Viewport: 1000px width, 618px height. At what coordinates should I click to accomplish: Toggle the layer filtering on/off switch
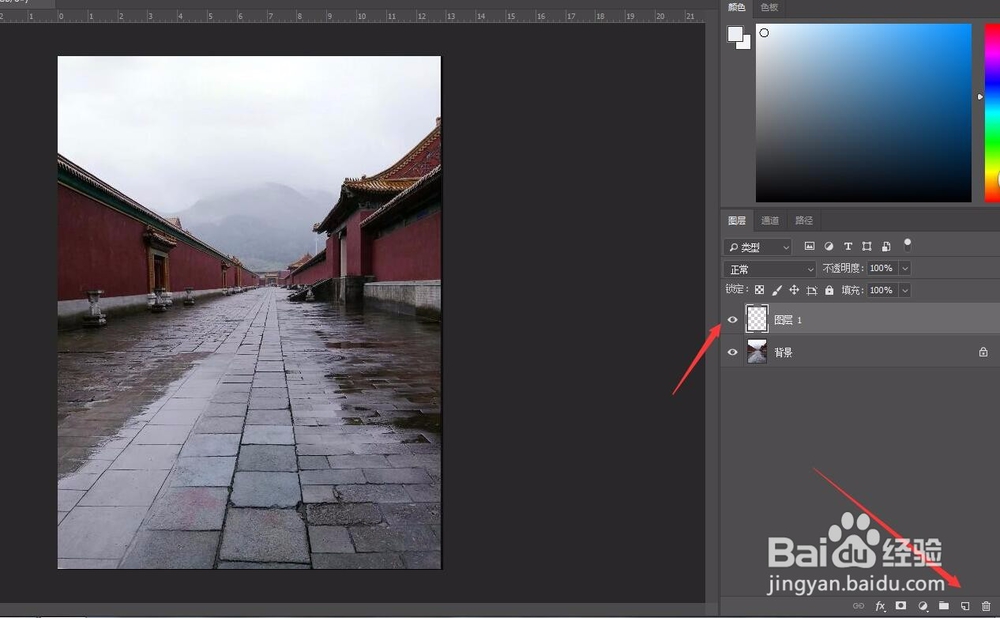(x=907, y=245)
